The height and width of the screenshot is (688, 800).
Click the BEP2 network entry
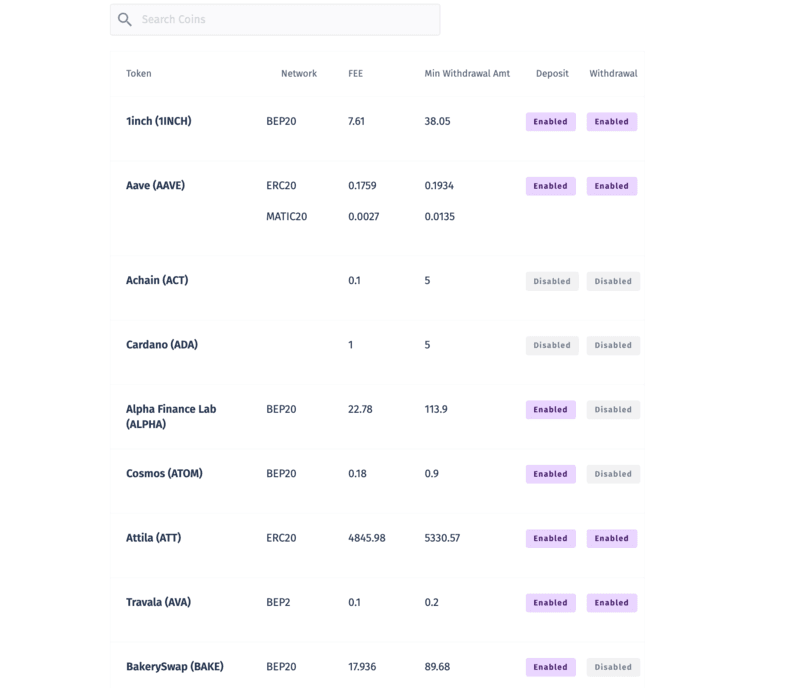pos(278,602)
